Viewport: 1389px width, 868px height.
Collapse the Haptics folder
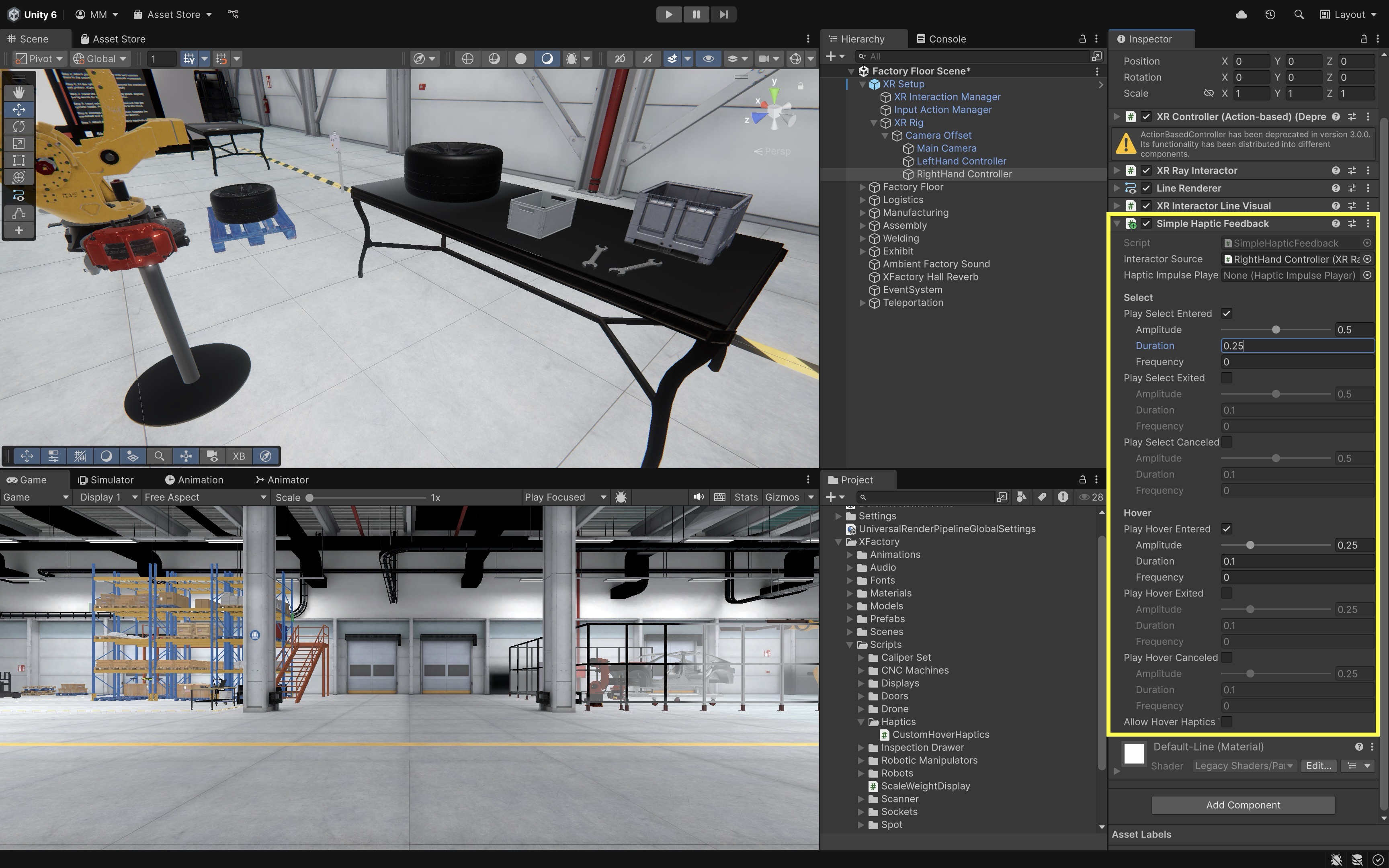click(861, 722)
